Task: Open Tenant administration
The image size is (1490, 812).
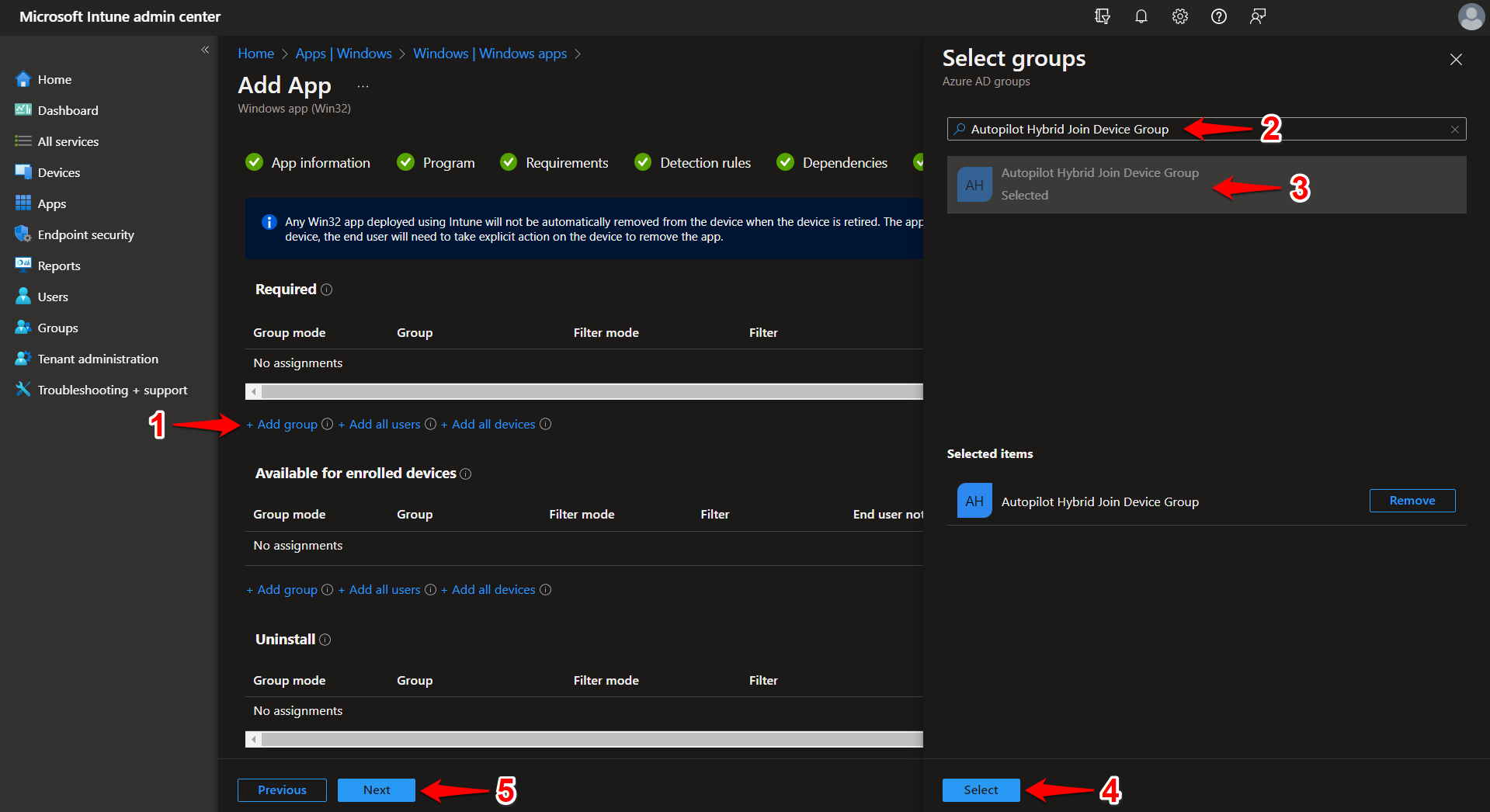Action: pyautogui.click(x=96, y=358)
